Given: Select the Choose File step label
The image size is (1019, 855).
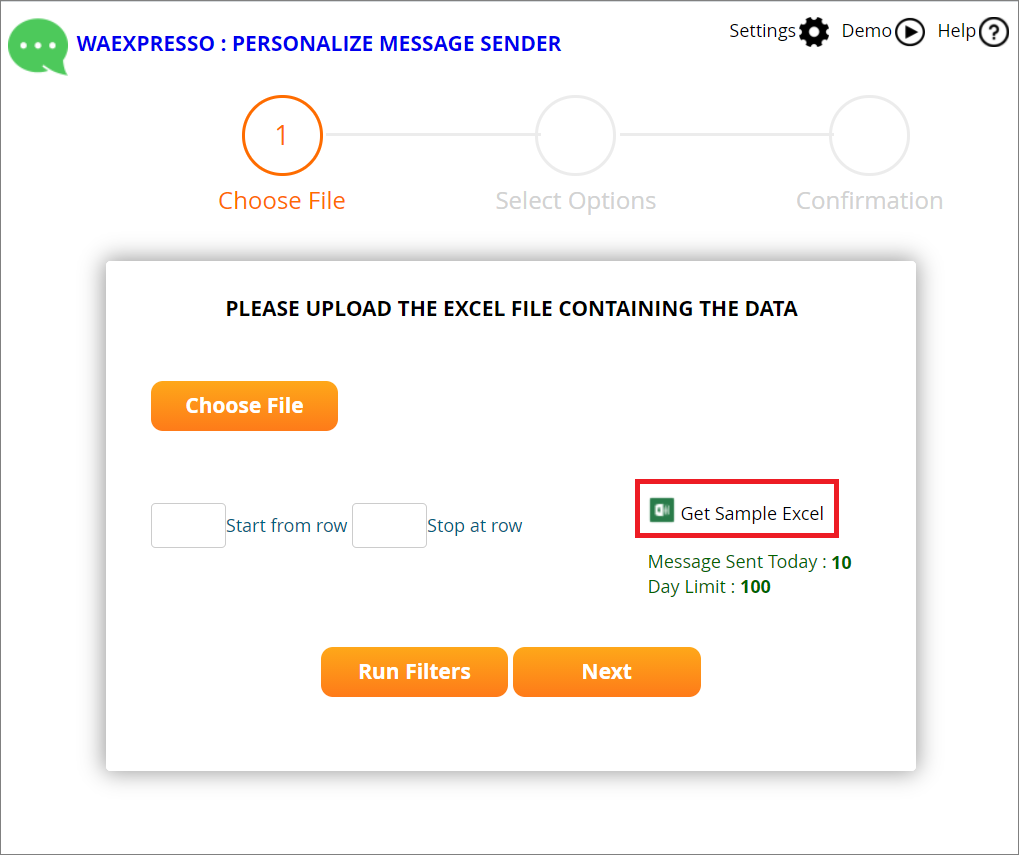Looking at the screenshot, I should point(282,201).
